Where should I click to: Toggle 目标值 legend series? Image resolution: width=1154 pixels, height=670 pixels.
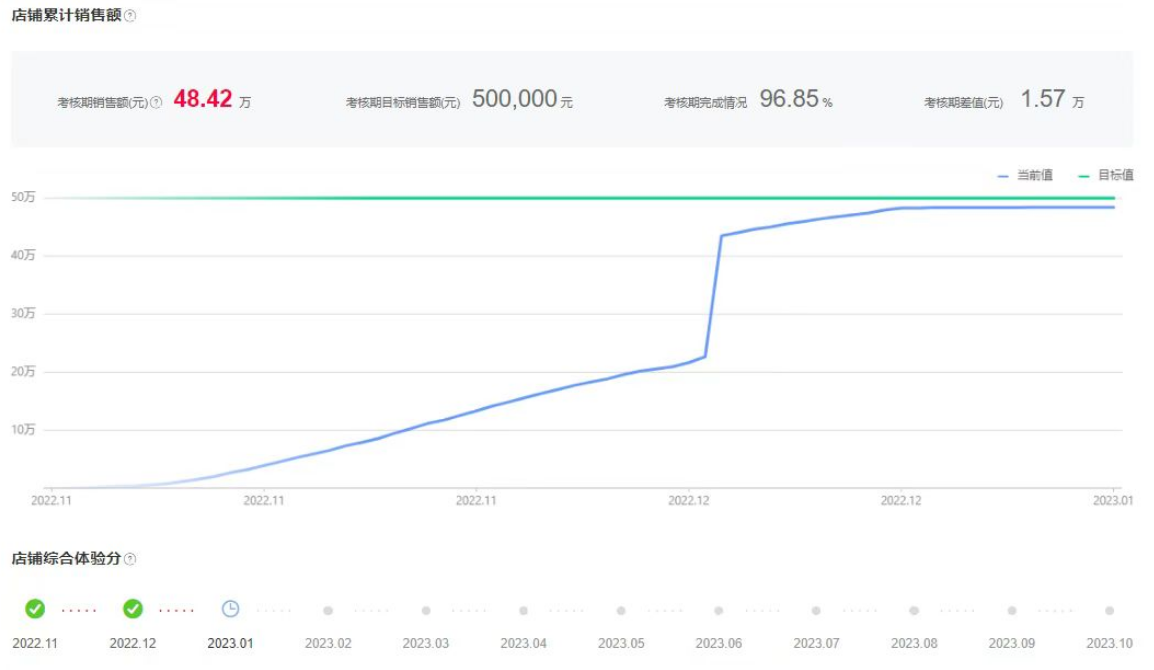pos(1105,175)
